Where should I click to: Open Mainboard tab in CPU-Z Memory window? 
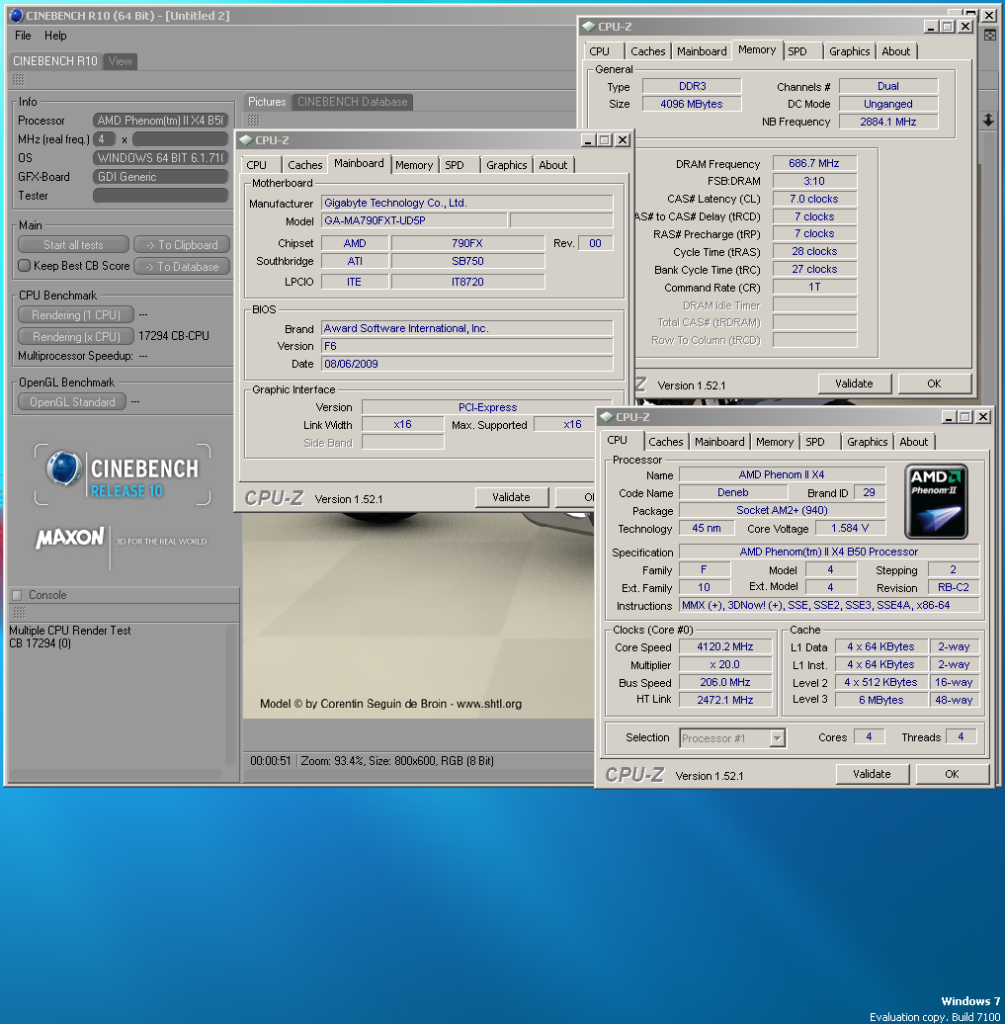(701, 51)
